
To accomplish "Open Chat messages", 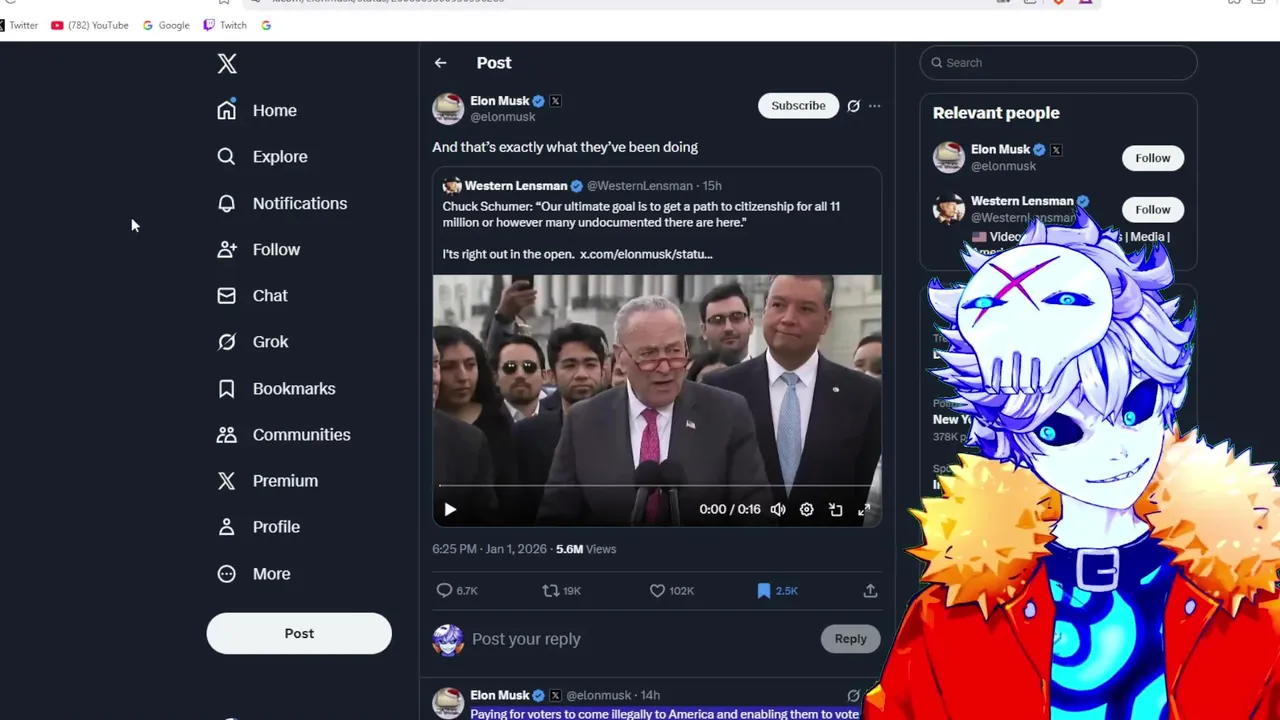I will point(252,295).
